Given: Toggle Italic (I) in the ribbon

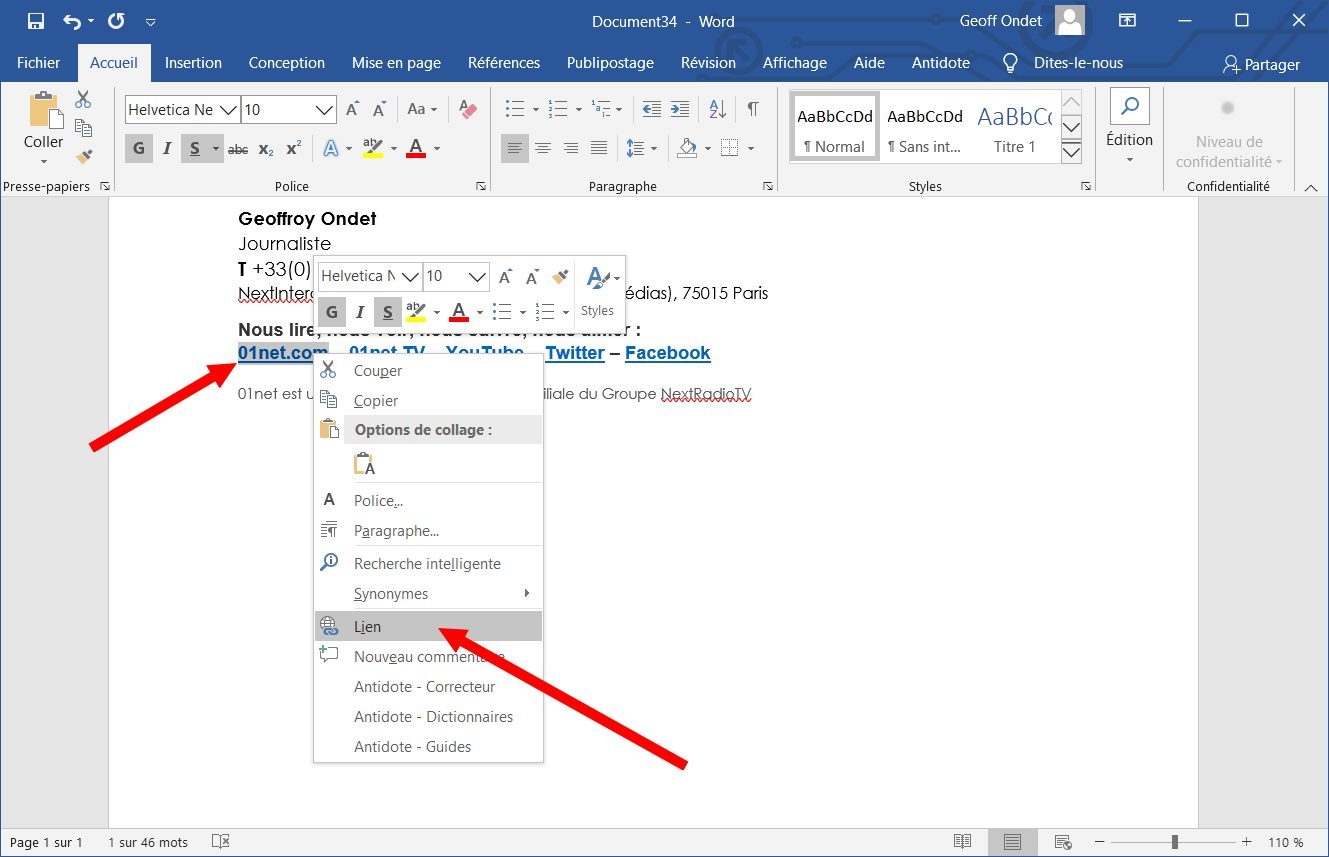Looking at the screenshot, I should 166,149.
